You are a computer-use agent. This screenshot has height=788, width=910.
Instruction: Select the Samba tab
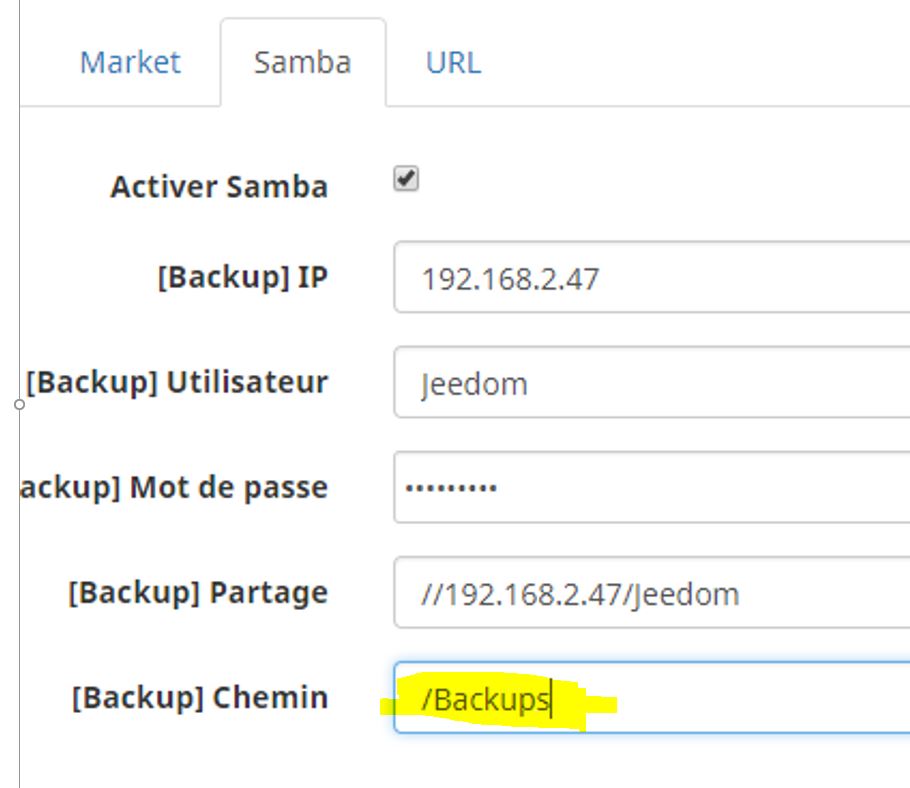point(302,63)
